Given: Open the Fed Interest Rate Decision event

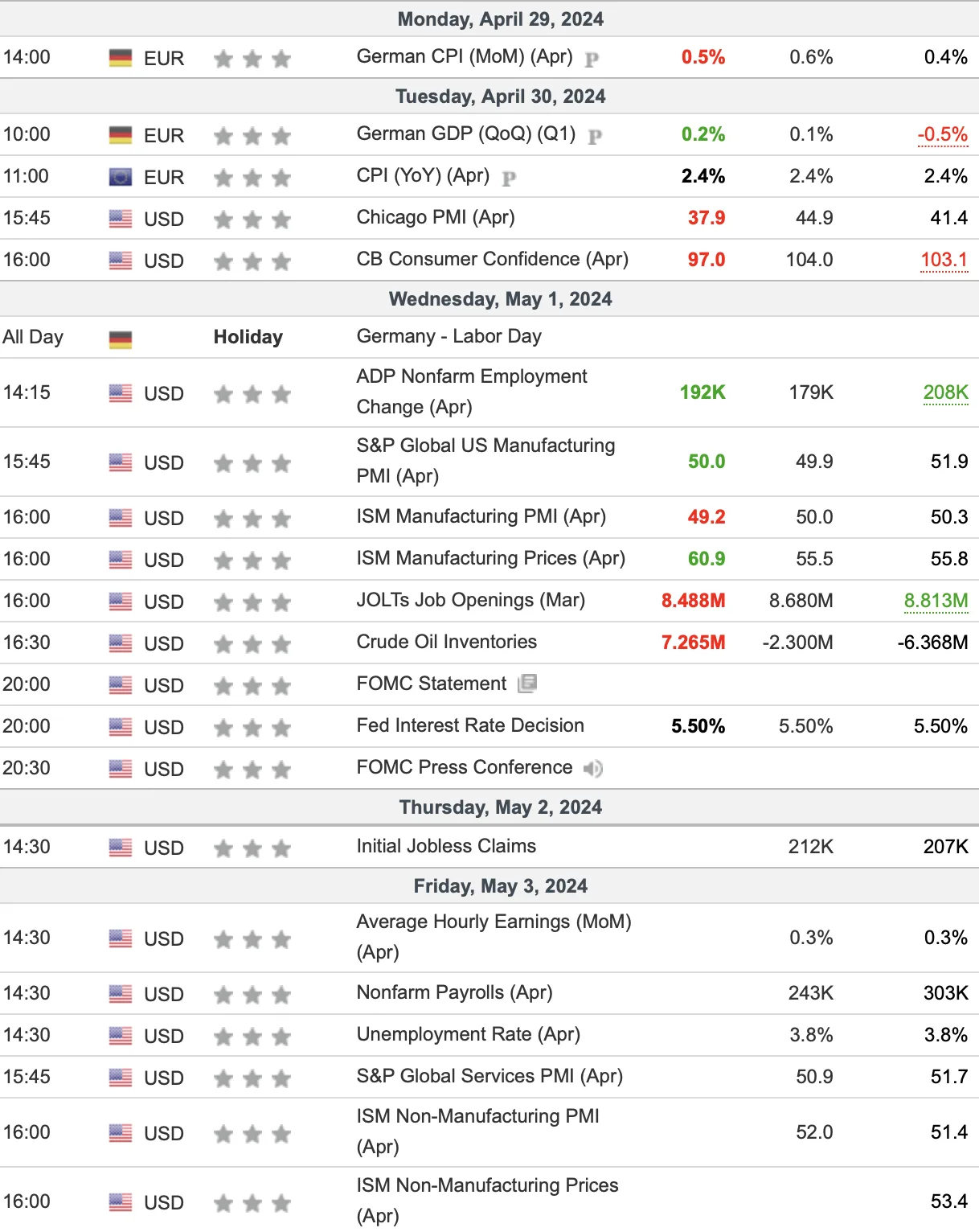Looking at the screenshot, I should (x=470, y=725).
